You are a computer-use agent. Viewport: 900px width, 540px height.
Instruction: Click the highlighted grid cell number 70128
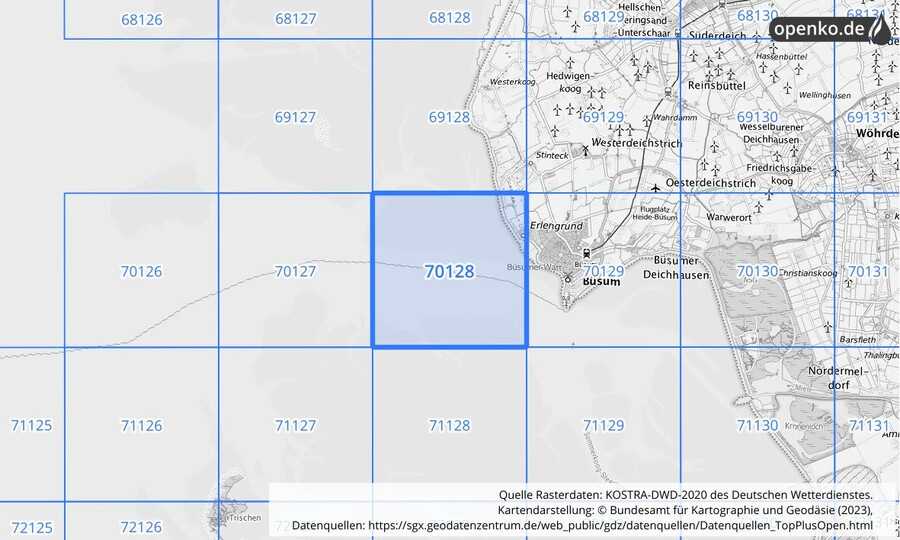tap(449, 271)
